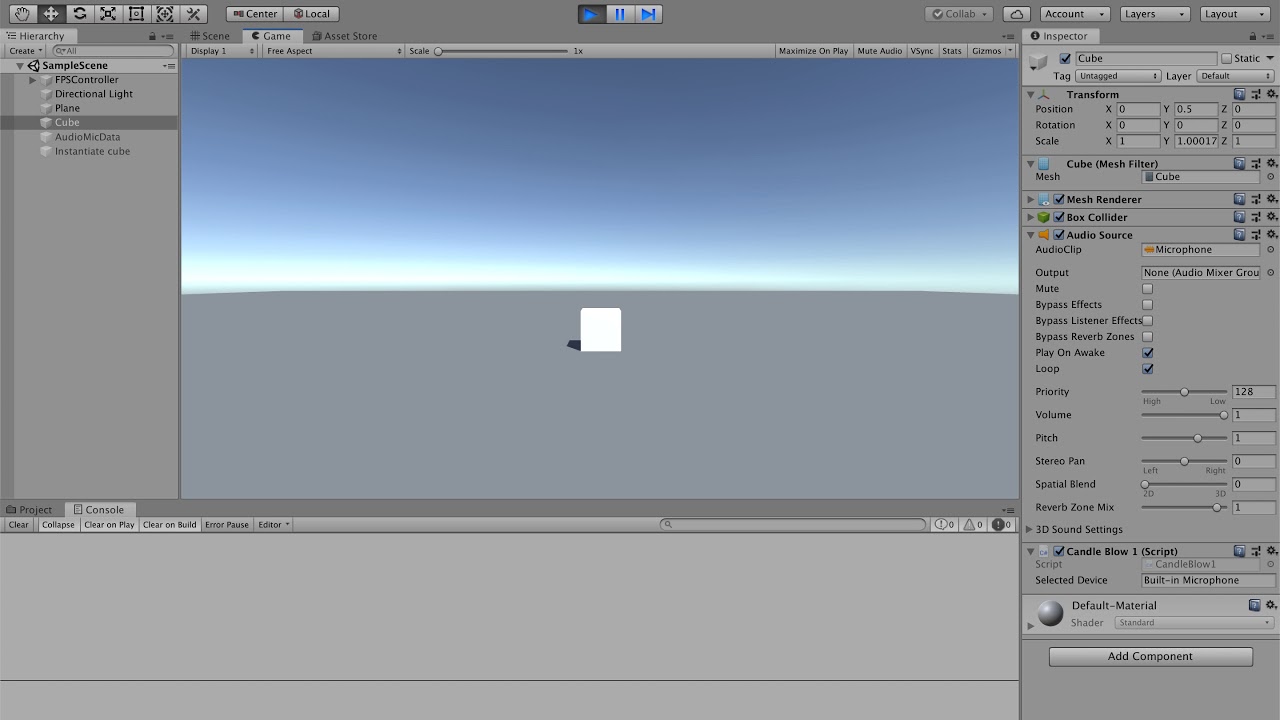Open Mesh Renderer settings gear
Image resolution: width=1280 pixels, height=720 pixels.
(x=1272, y=199)
